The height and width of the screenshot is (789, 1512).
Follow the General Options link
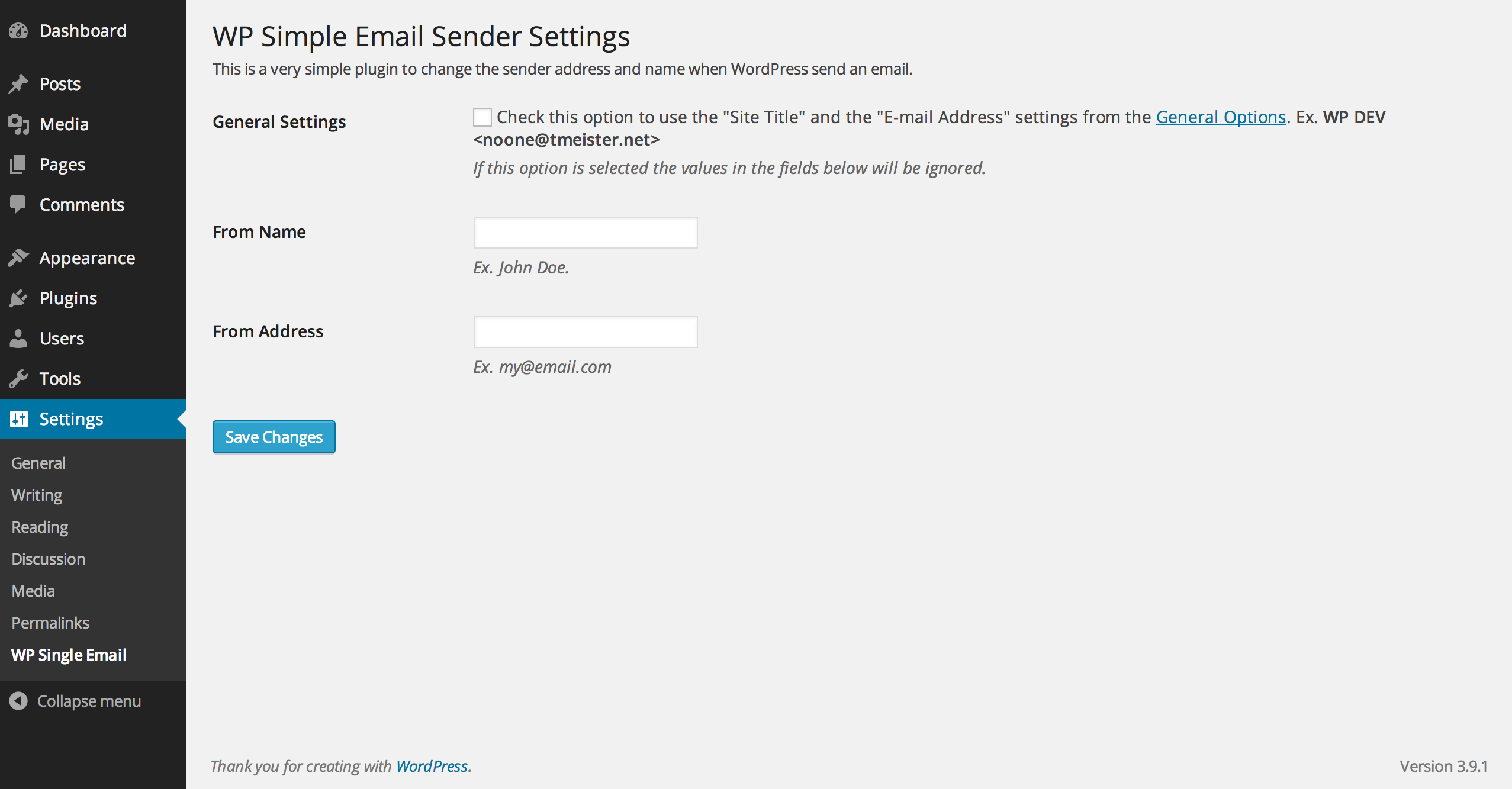1221,117
